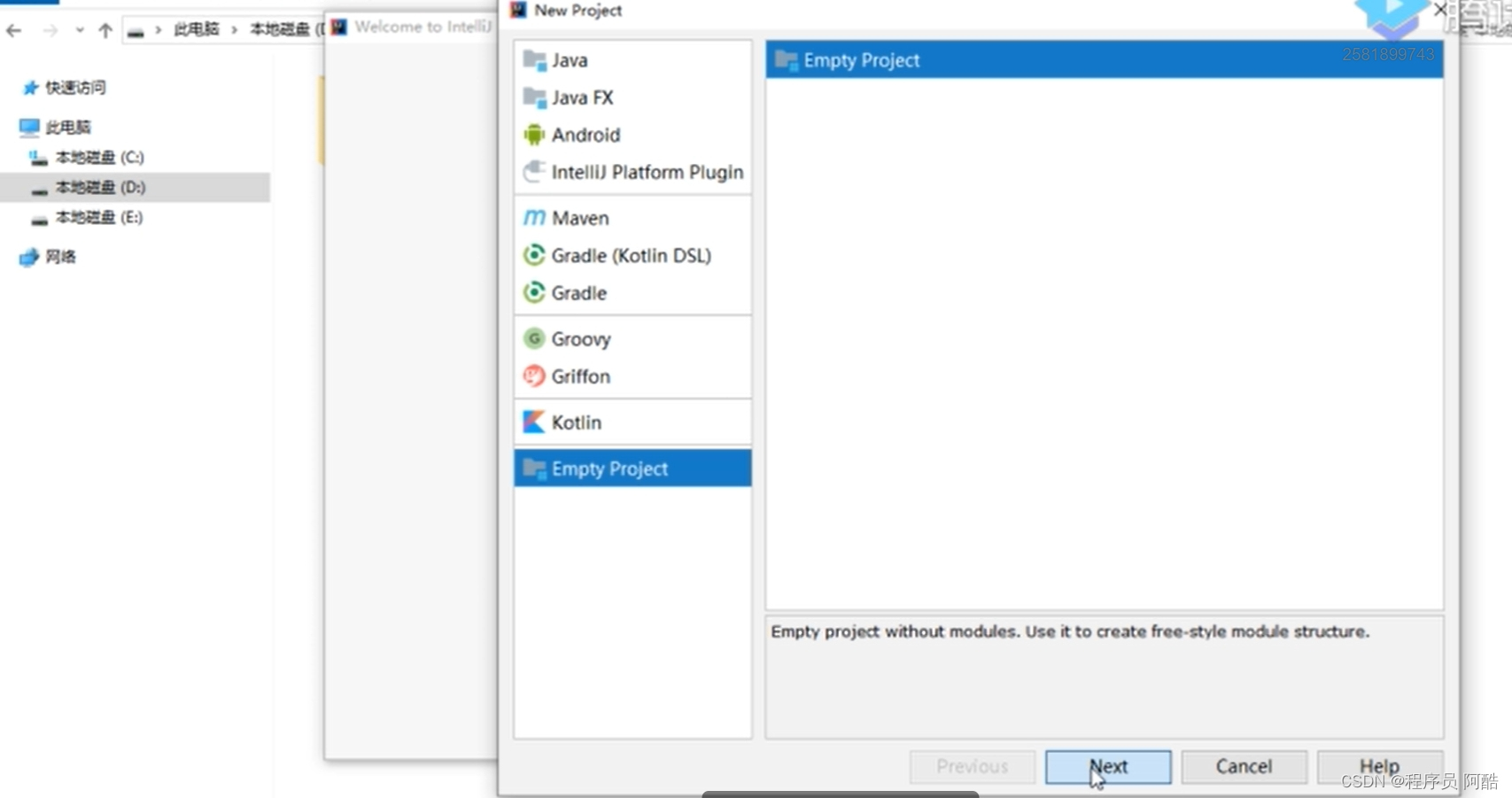The height and width of the screenshot is (798, 1512).
Task: Expand the chevron after 此电脑 breadcrumb
Action: pyautogui.click(x=235, y=30)
